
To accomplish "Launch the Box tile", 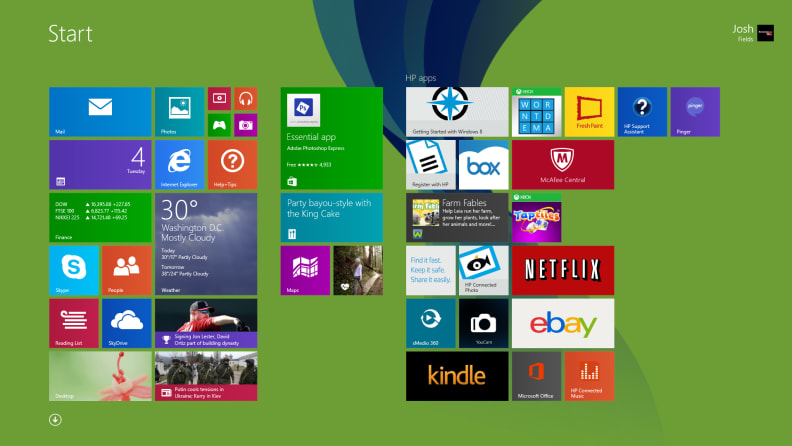I will (483, 165).
